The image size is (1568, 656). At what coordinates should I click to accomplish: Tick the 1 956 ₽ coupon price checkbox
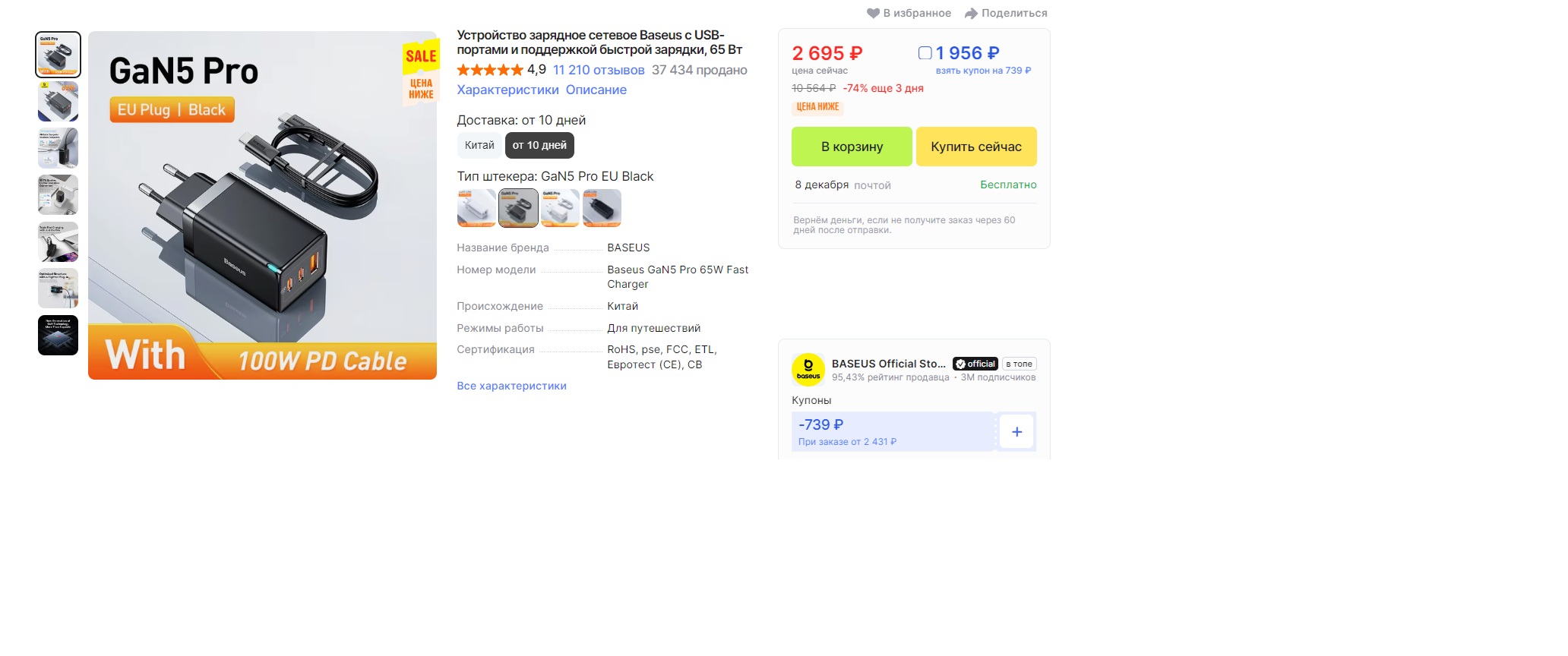click(925, 53)
